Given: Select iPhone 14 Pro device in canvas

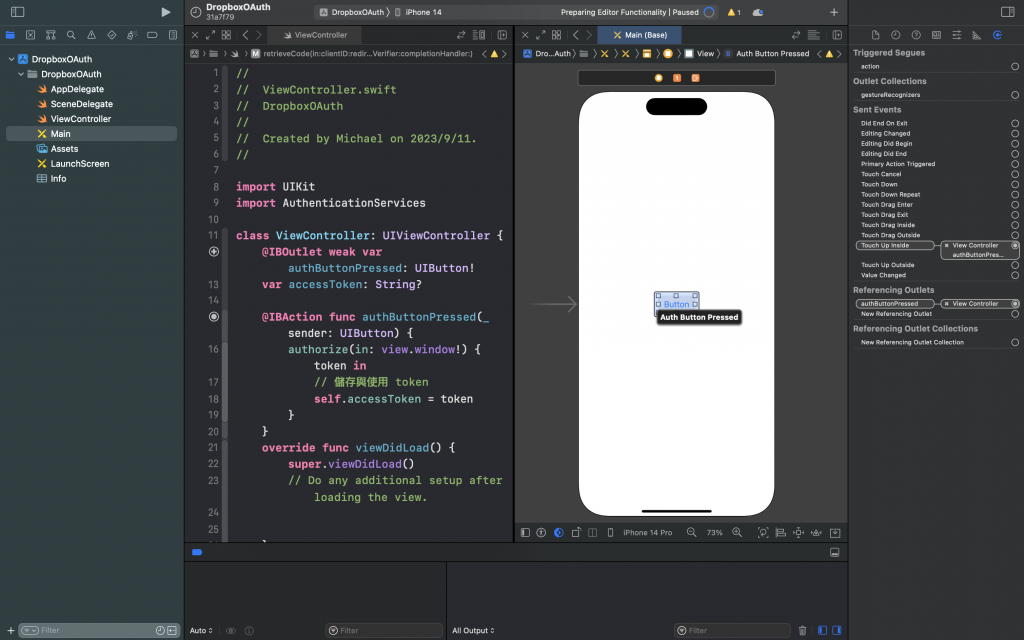Looking at the screenshot, I should [647, 532].
